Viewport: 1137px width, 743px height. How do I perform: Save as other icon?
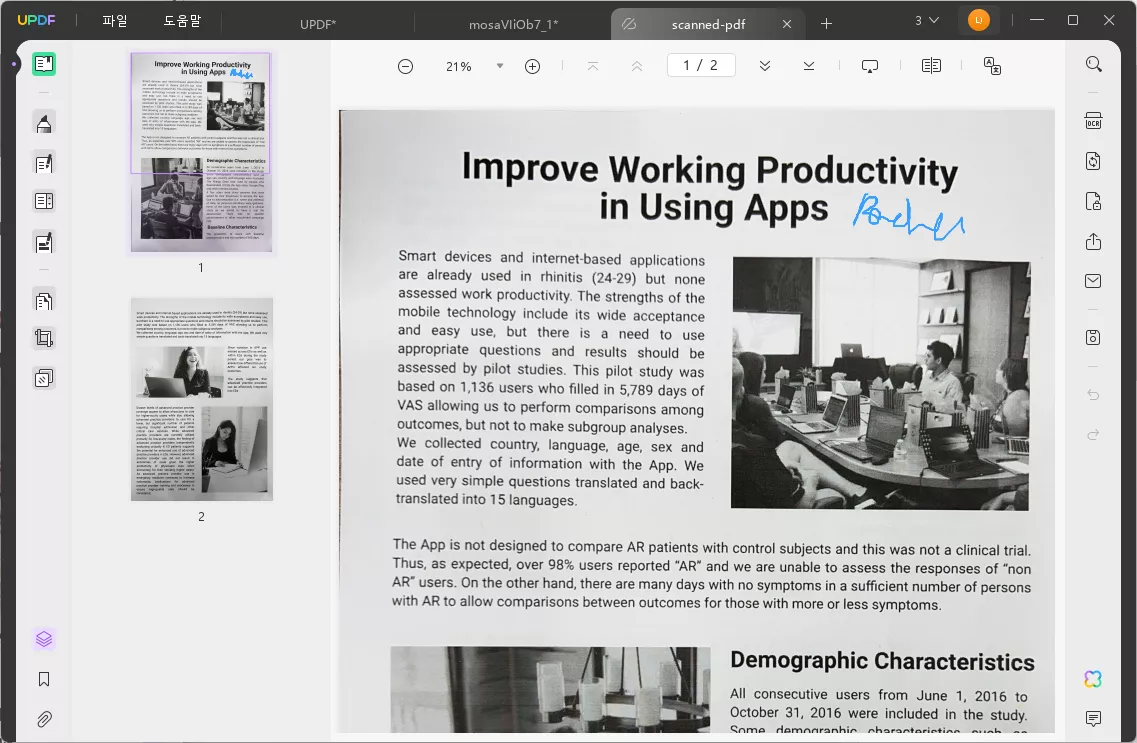point(1093,337)
